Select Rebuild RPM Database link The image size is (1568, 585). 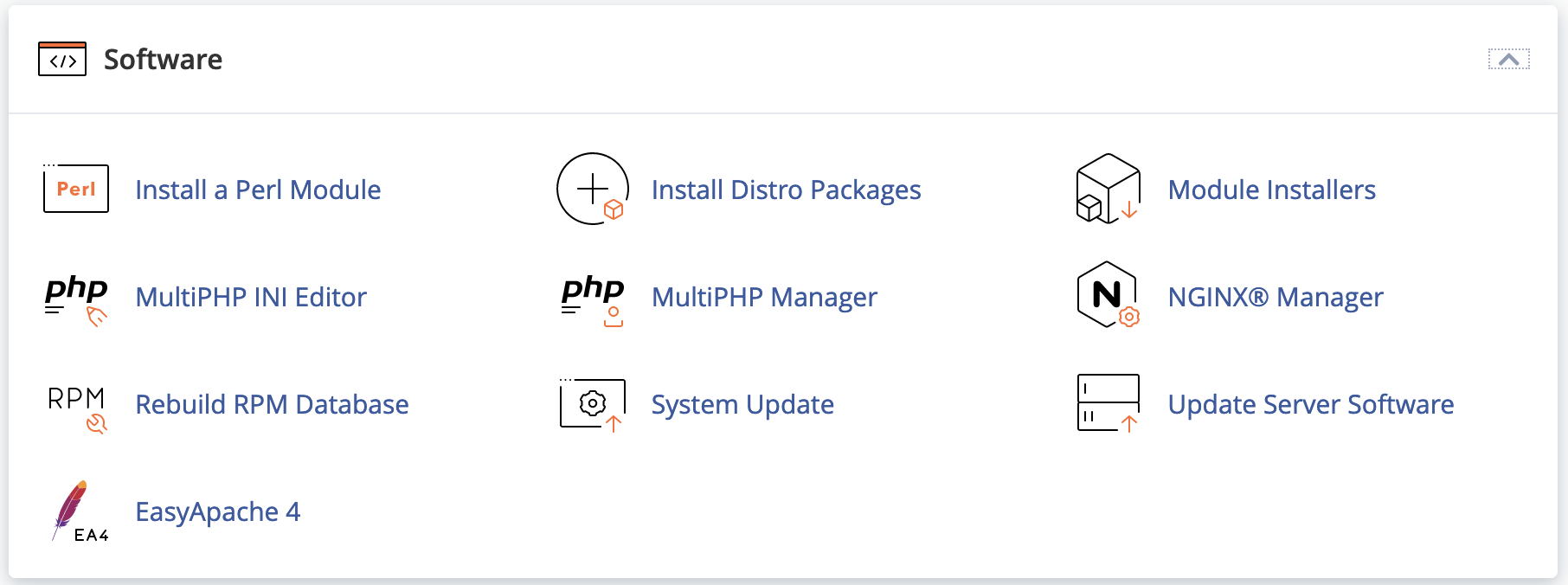(x=272, y=404)
